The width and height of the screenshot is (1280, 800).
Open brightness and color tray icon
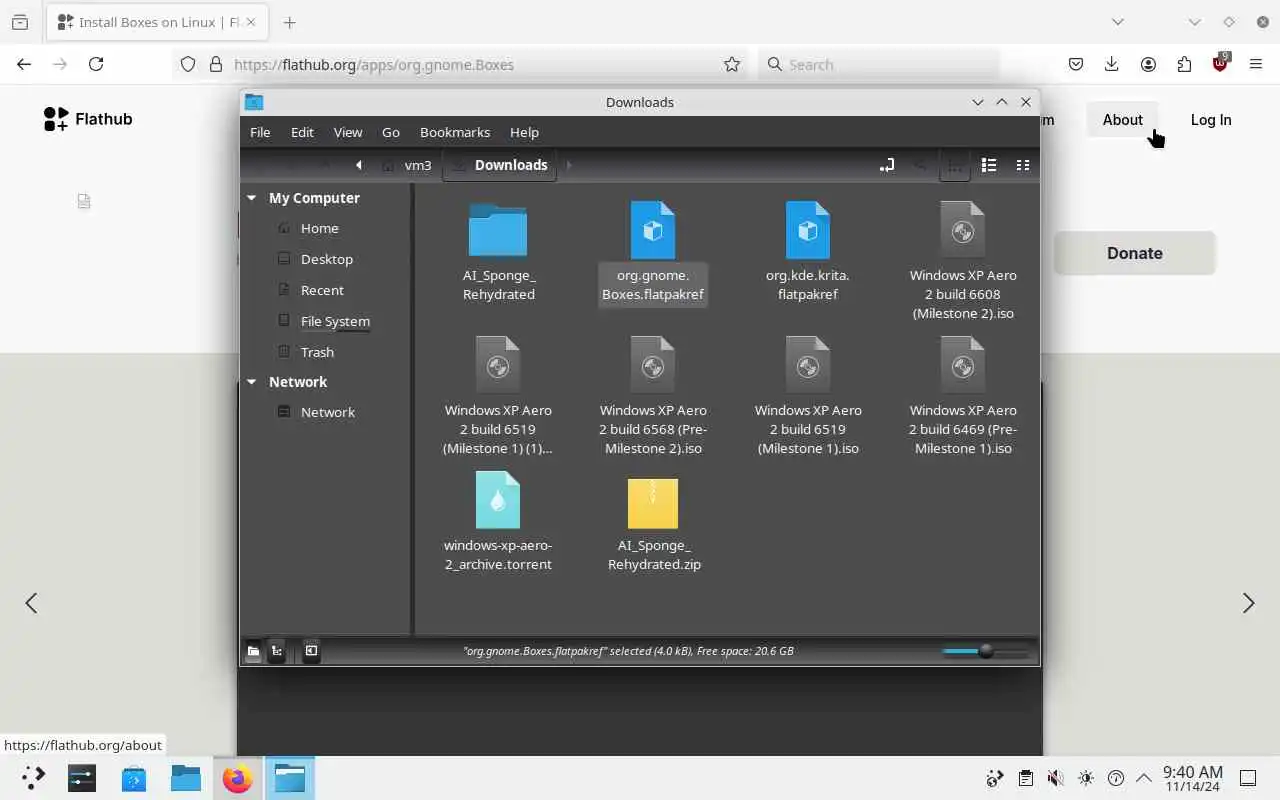pyautogui.click(x=1086, y=778)
